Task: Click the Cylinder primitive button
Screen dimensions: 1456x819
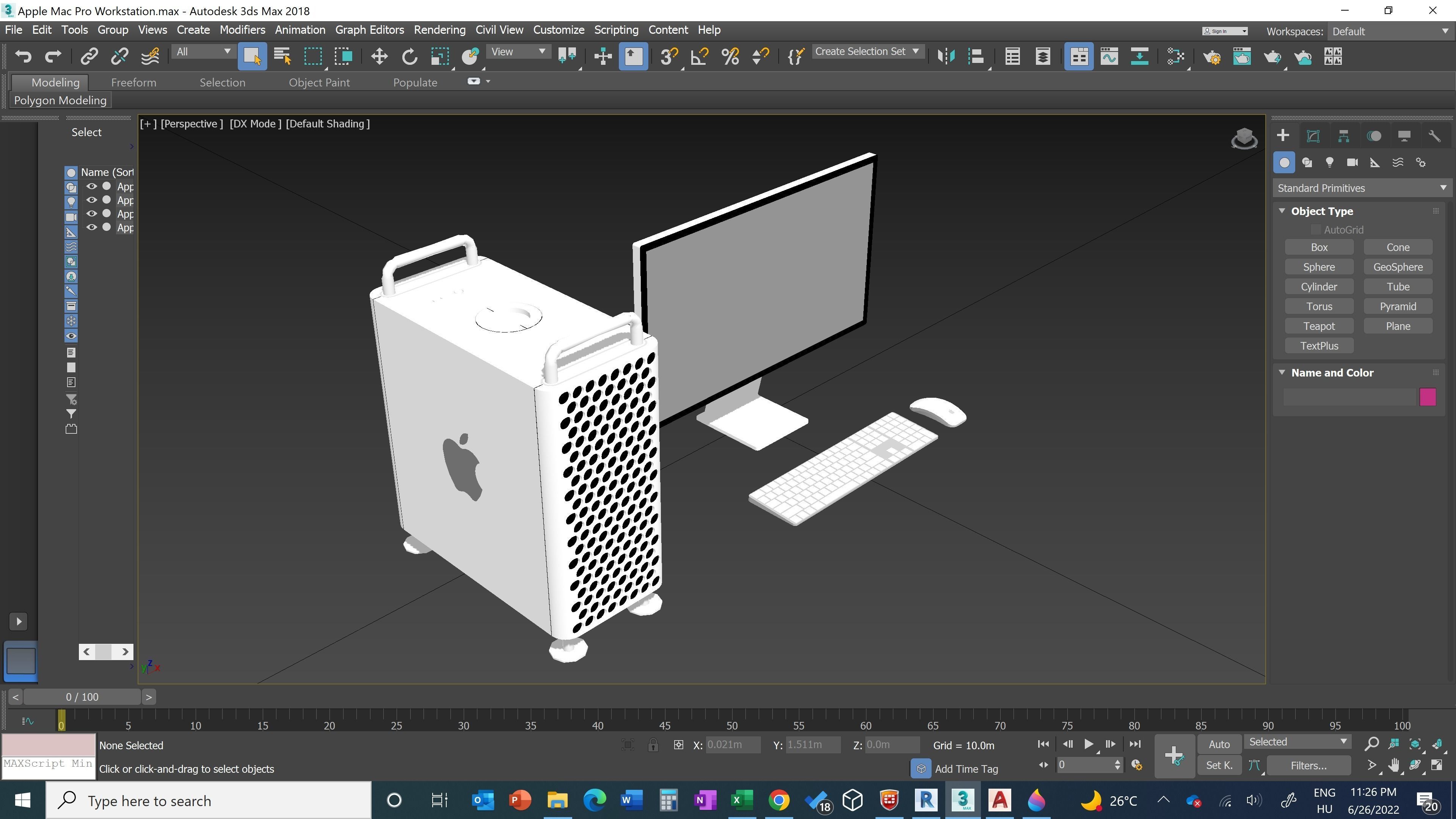Action: [x=1319, y=287]
